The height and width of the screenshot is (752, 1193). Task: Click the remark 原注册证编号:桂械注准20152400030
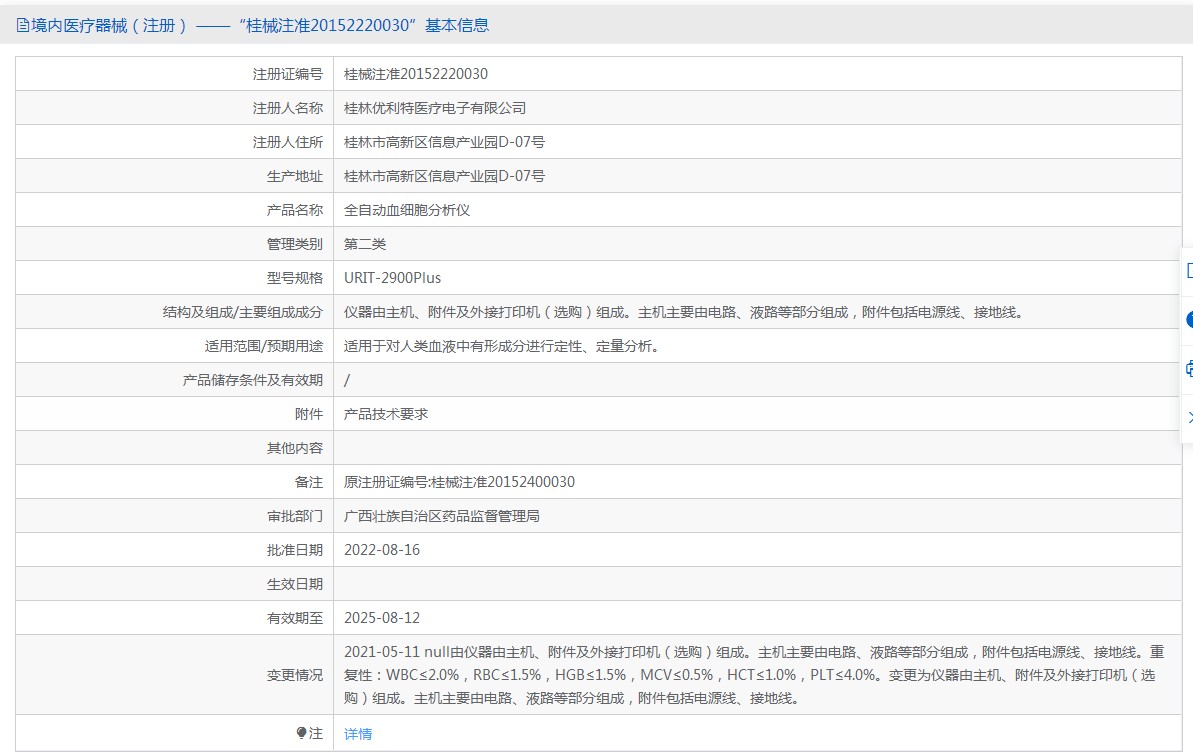(460, 482)
